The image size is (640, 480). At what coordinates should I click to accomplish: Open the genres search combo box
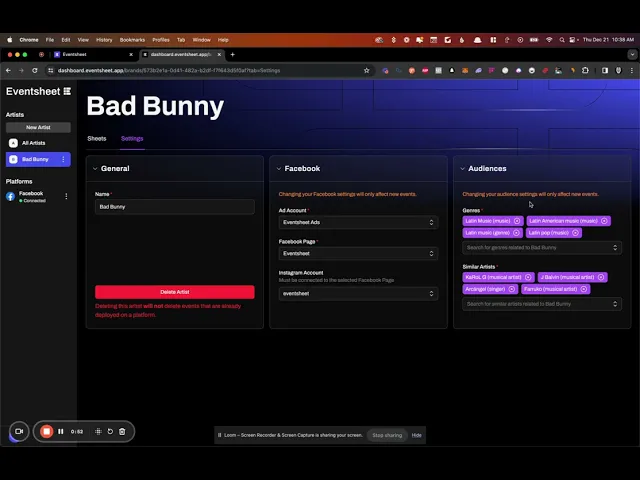[x=542, y=248]
